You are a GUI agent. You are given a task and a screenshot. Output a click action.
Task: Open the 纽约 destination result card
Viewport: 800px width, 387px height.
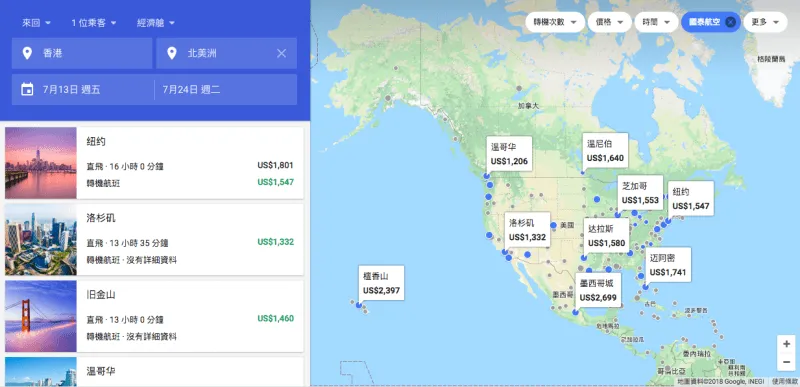154,163
